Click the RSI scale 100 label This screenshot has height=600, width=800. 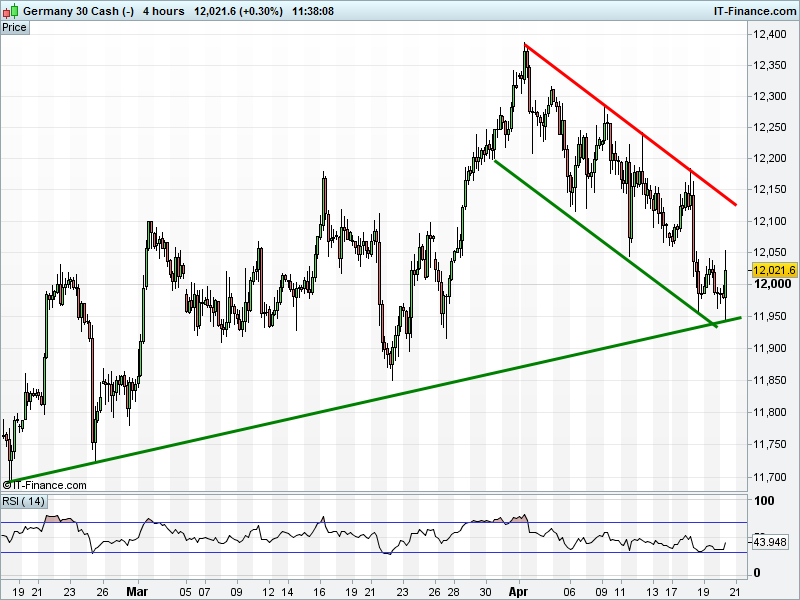point(764,501)
